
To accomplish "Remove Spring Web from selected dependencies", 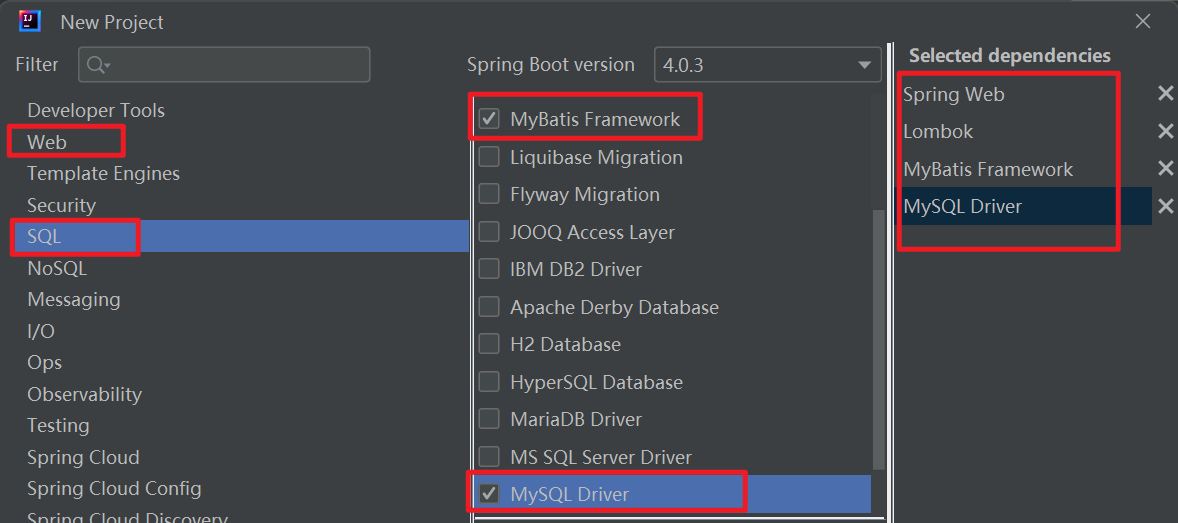I will 1165,93.
